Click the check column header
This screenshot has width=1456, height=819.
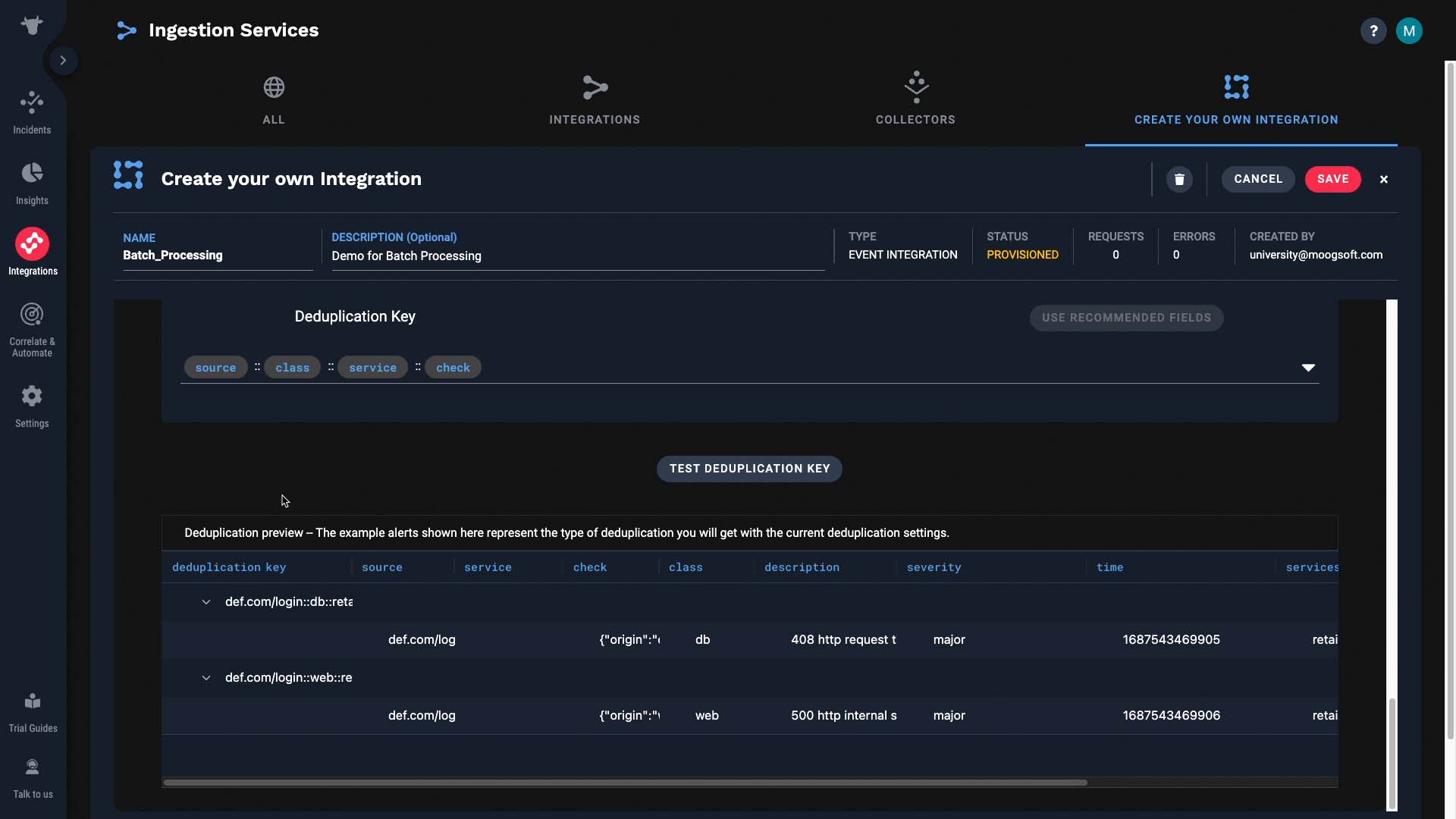pos(590,567)
